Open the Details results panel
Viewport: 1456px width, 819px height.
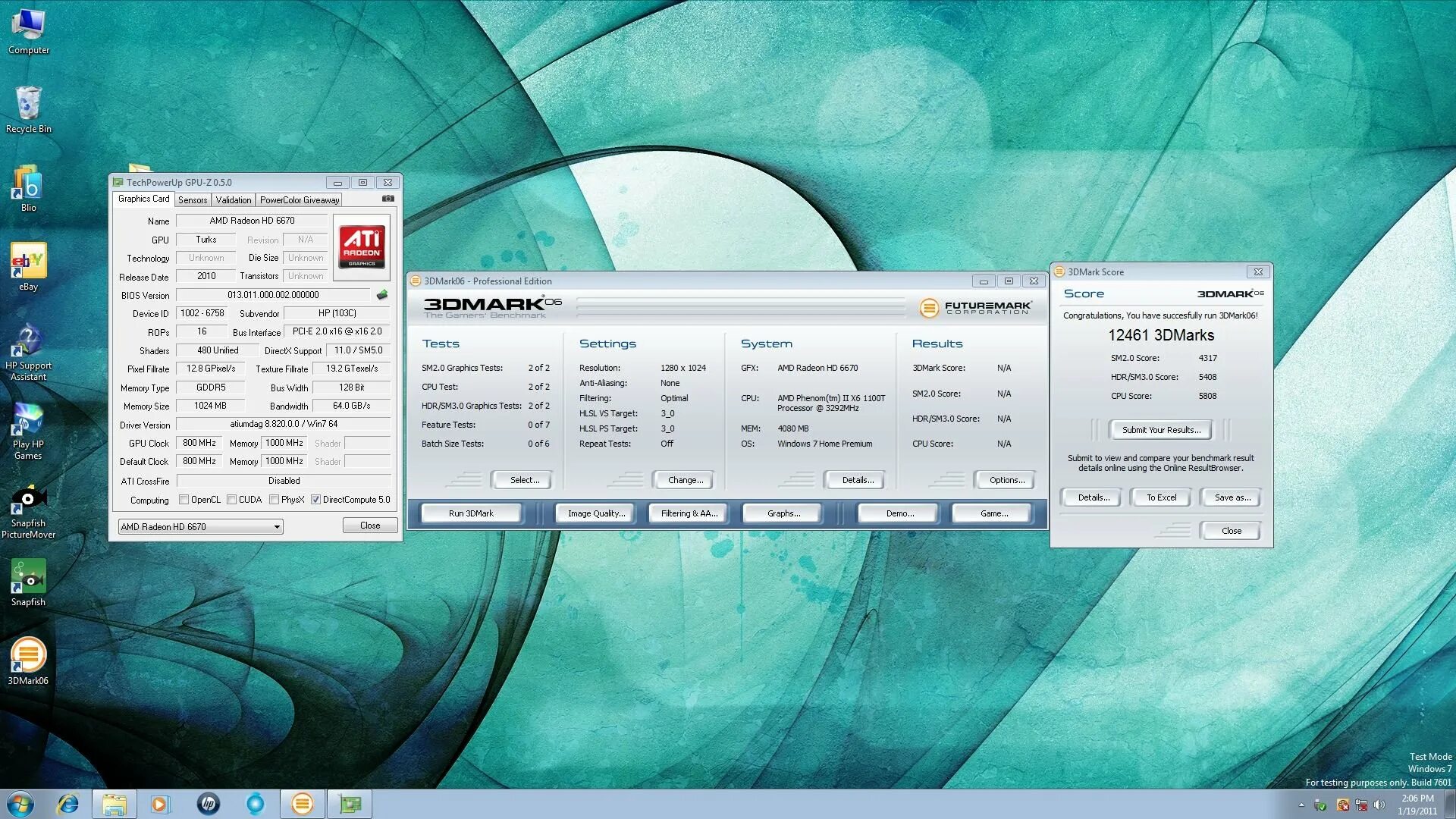tap(1093, 497)
